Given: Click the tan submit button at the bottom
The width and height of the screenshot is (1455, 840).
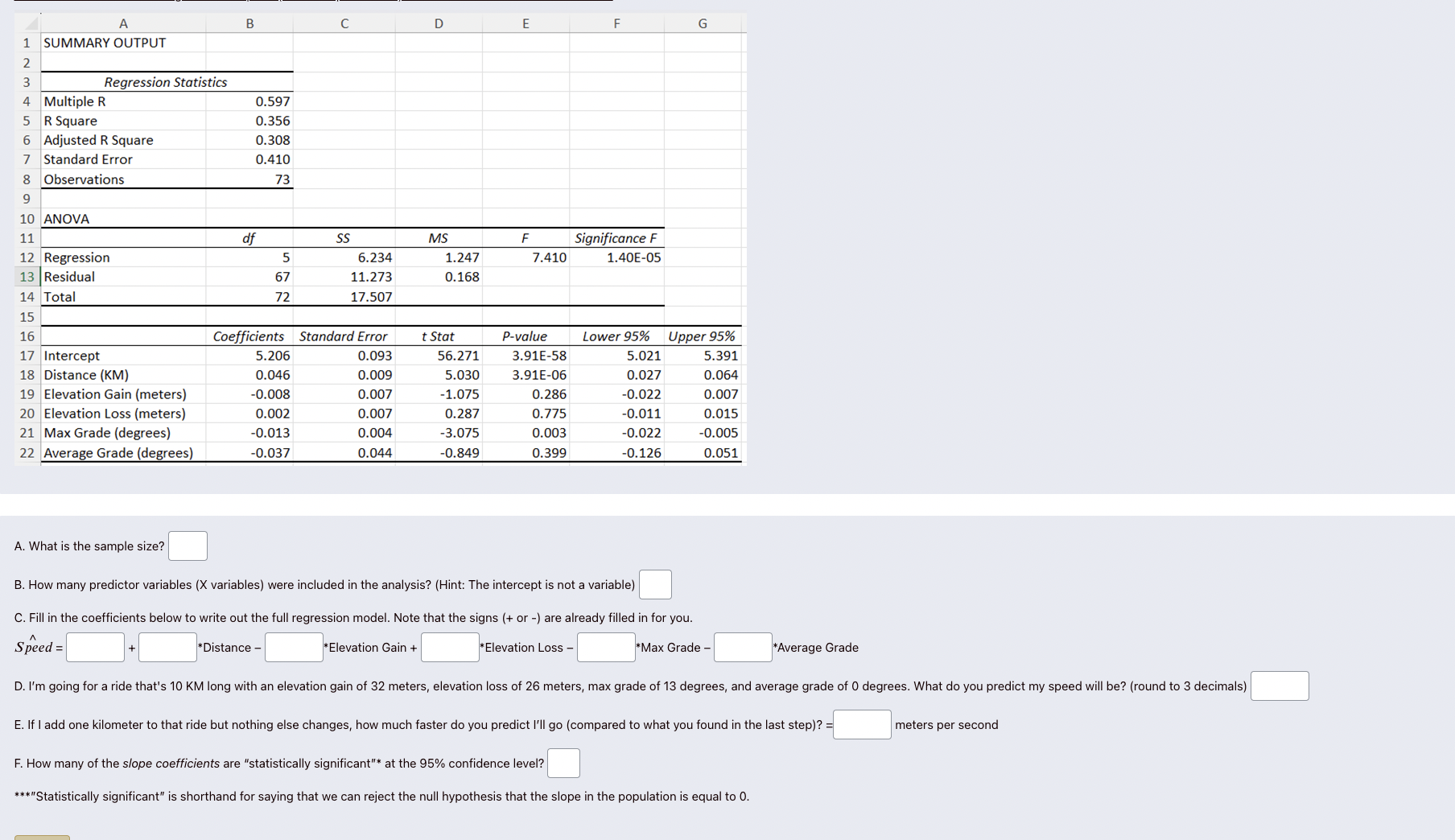Looking at the screenshot, I should (x=40, y=837).
